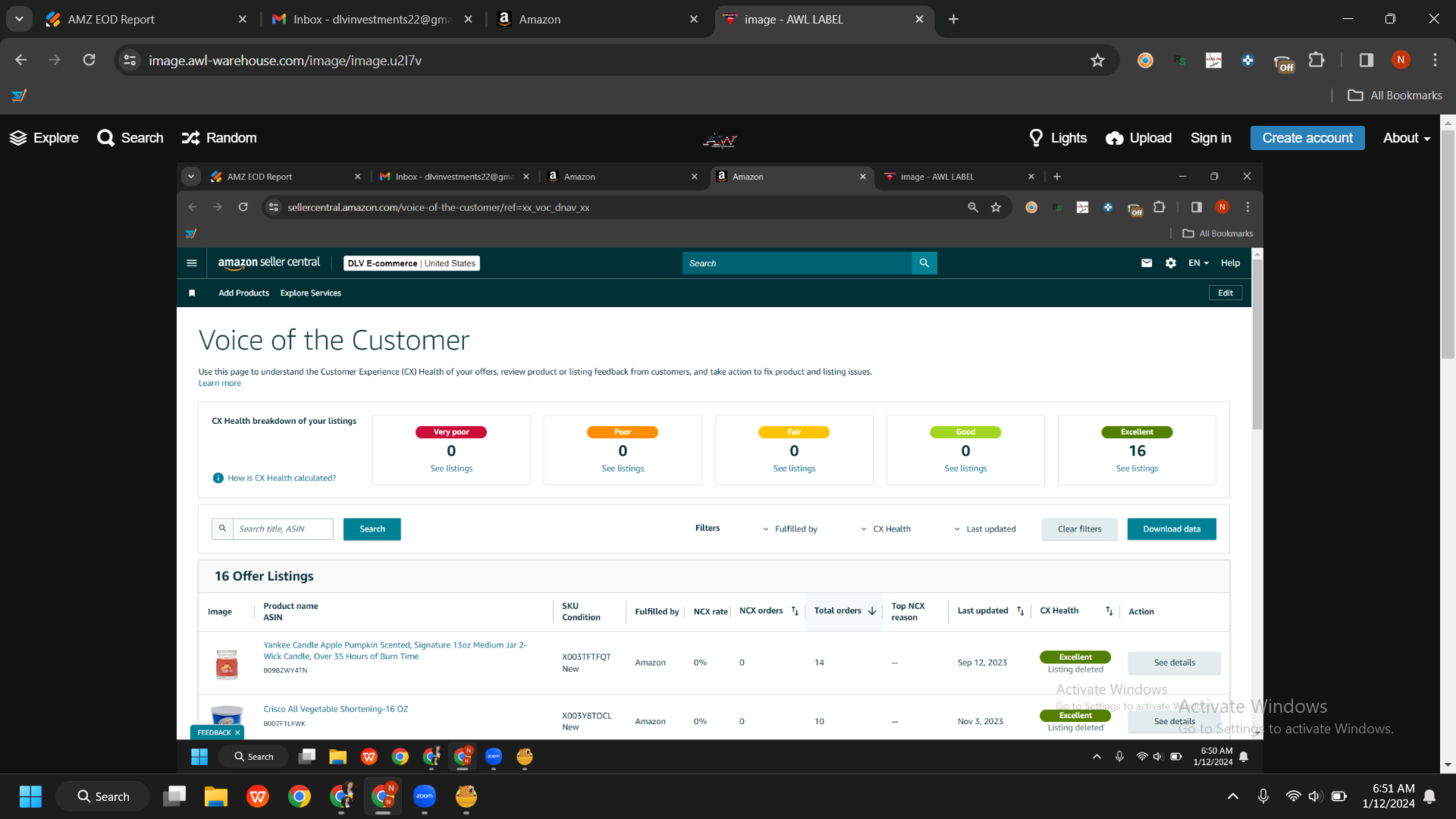Click the teal Search button
This screenshot has height=819, width=1456.
tap(372, 529)
